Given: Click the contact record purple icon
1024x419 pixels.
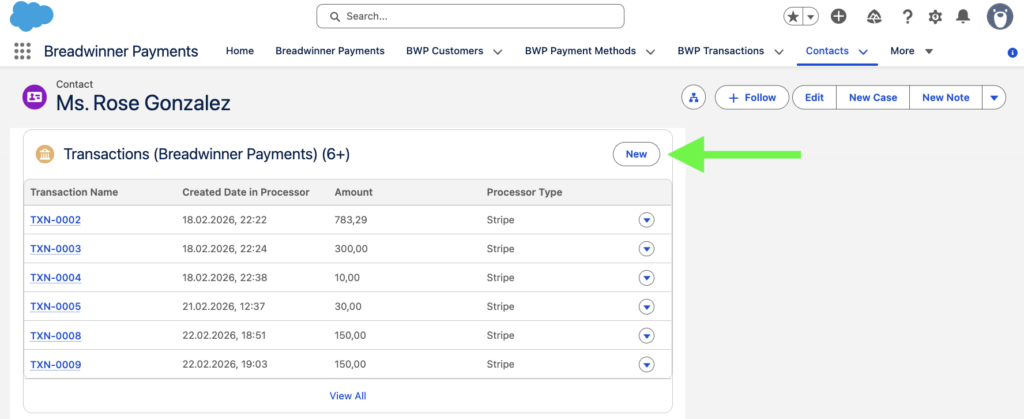Looking at the screenshot, I should 35,97.
